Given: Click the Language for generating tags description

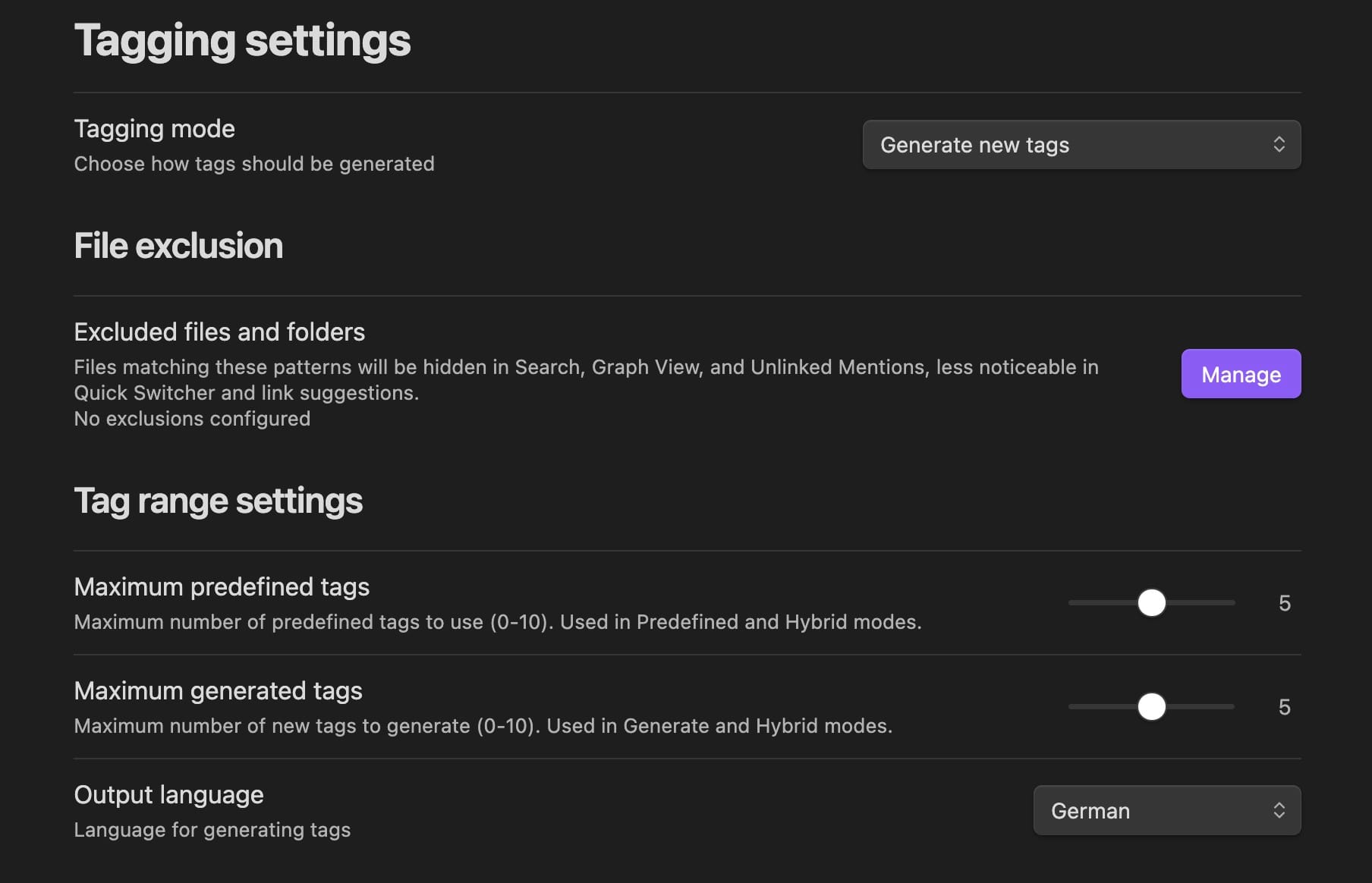Looking at the screenshot, I should (212, 830).
